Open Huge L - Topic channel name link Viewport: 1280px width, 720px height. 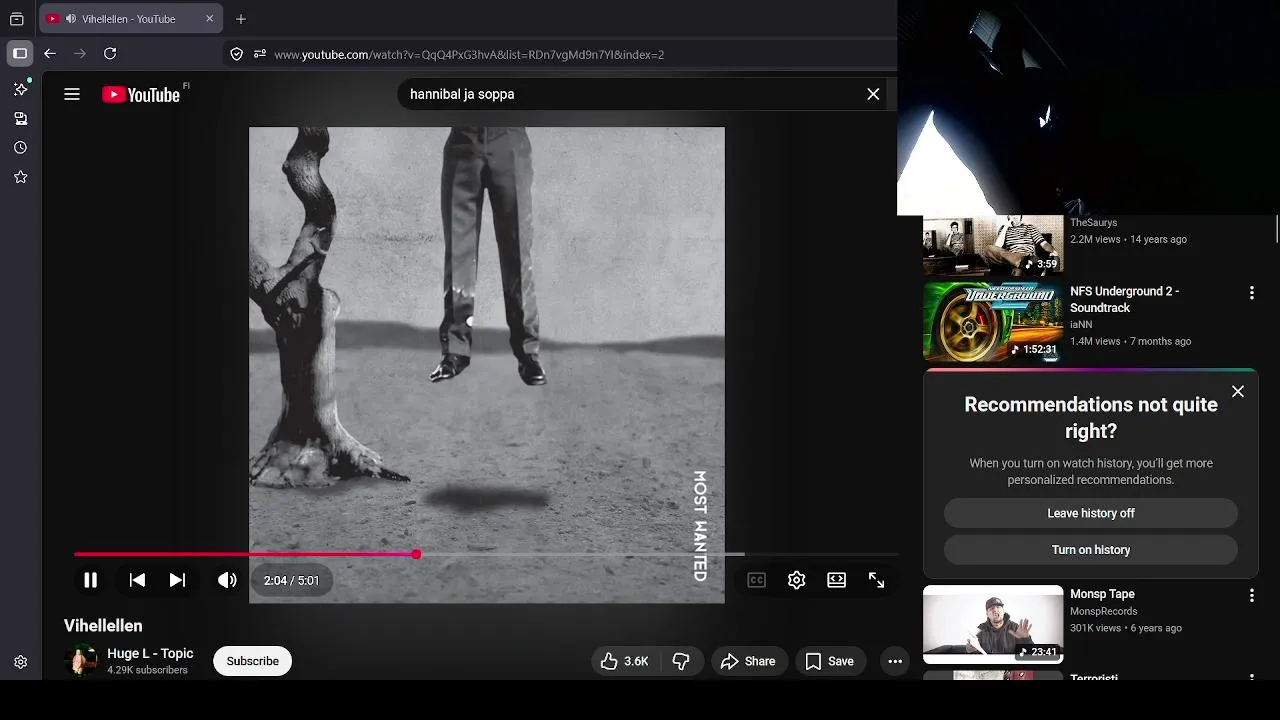click(x=150, y=653)
